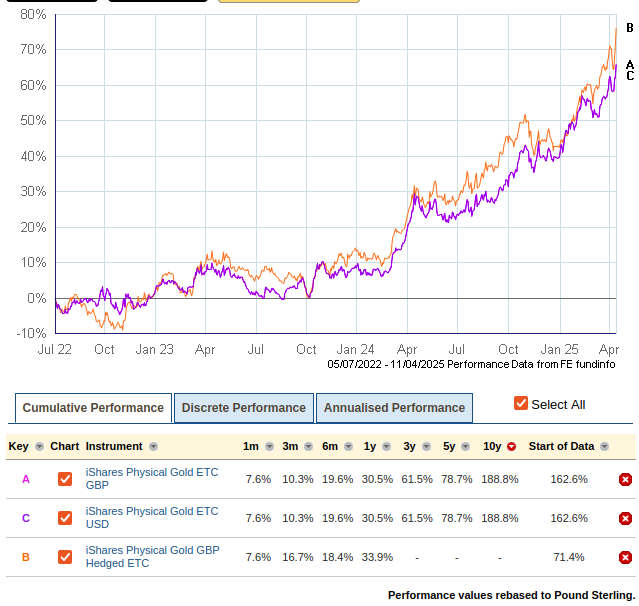Switch to Annualised Performance tab
This screenshot has width=639, height=606.
click(394, 408)
